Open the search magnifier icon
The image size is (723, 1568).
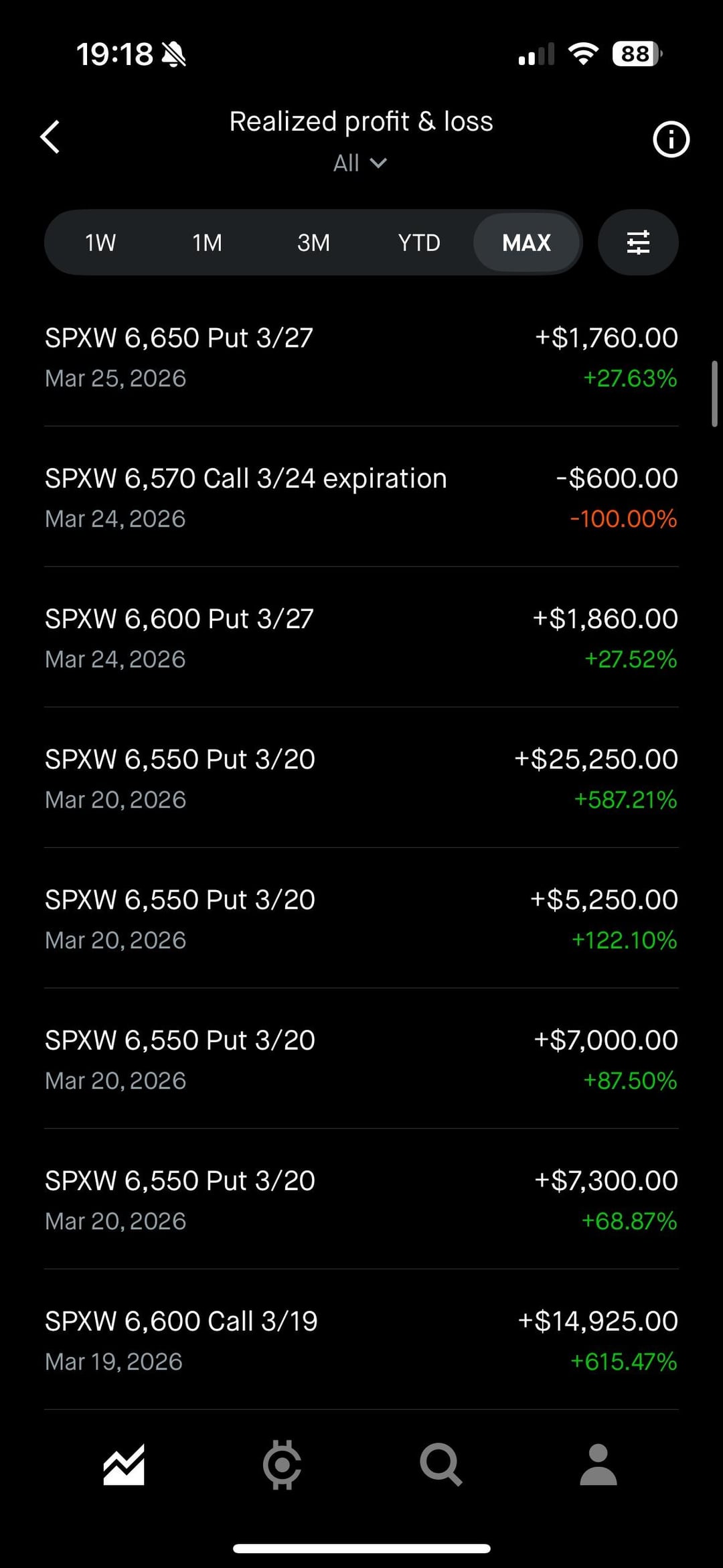[x=440, y=1465]
